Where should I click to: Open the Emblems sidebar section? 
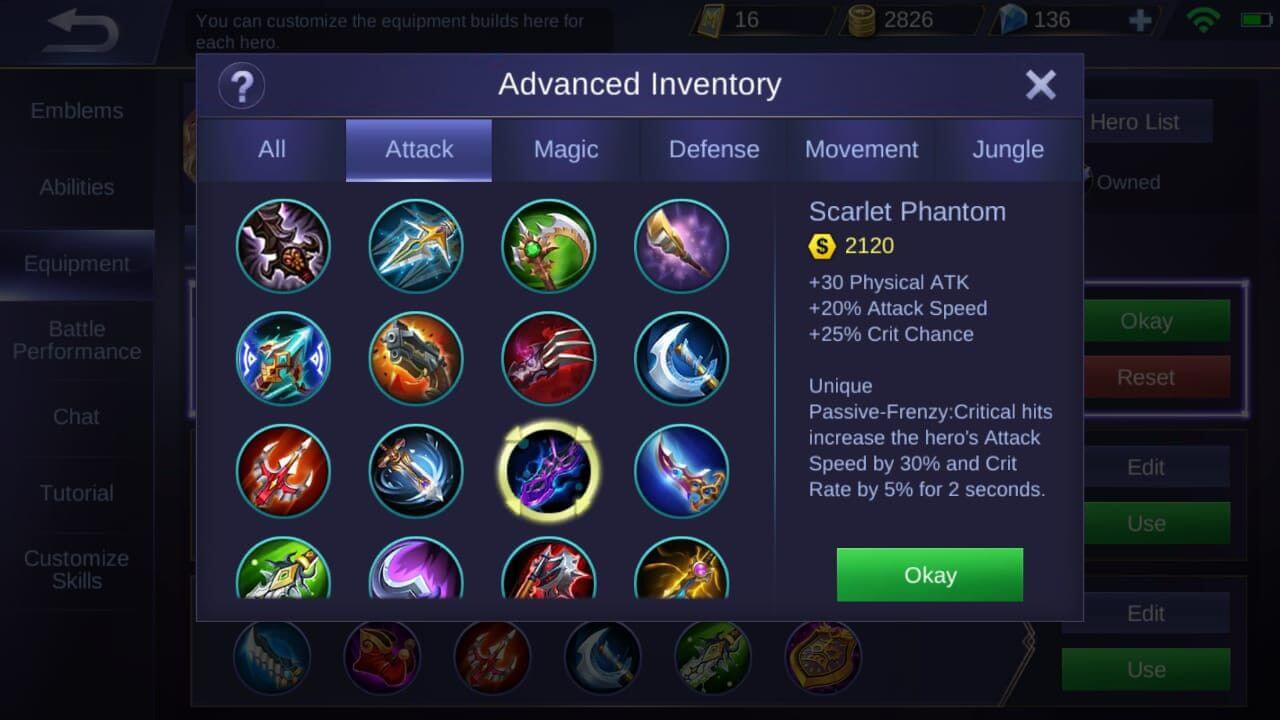(x=77, y=111)
